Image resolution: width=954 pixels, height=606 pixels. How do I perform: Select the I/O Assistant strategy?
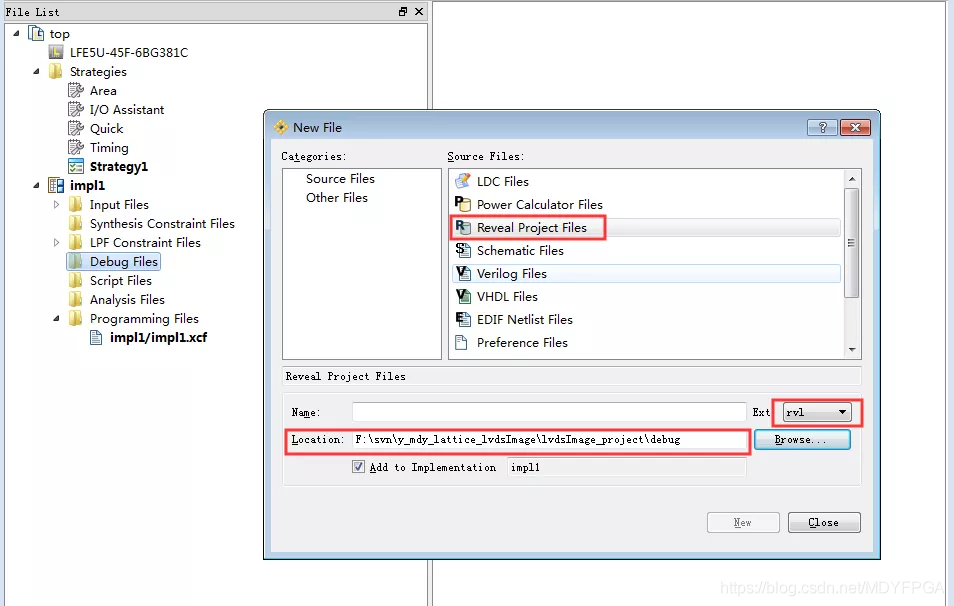127,110
